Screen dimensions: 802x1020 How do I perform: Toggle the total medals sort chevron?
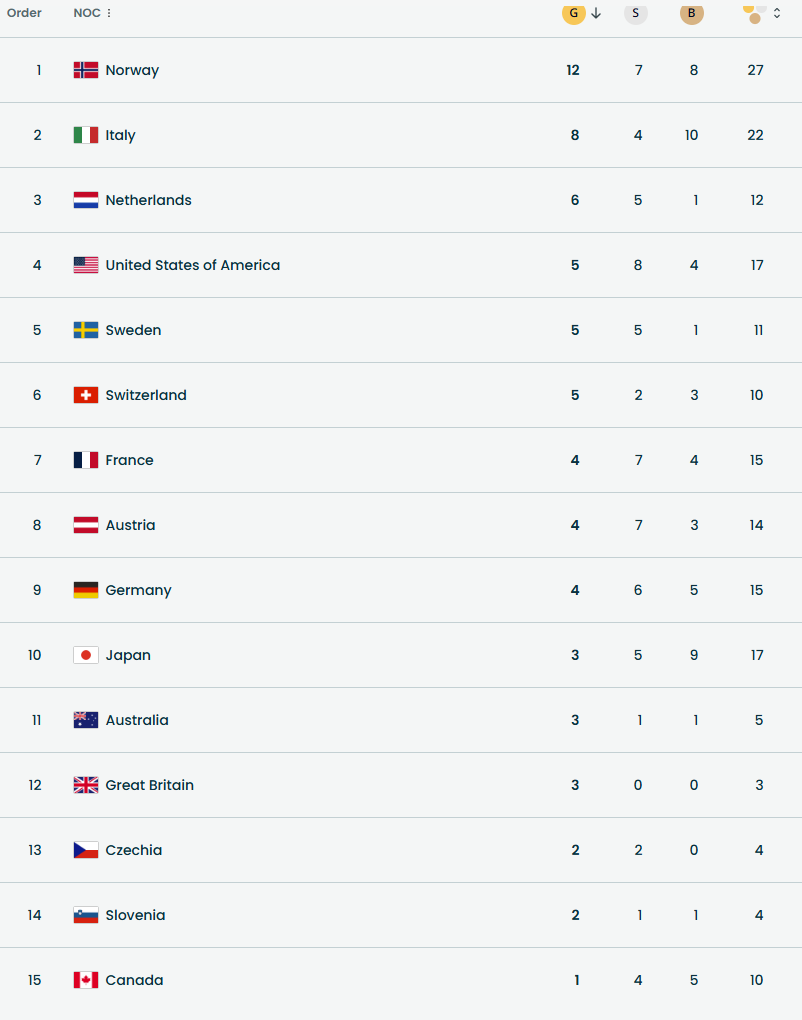(x=777, y=13)
